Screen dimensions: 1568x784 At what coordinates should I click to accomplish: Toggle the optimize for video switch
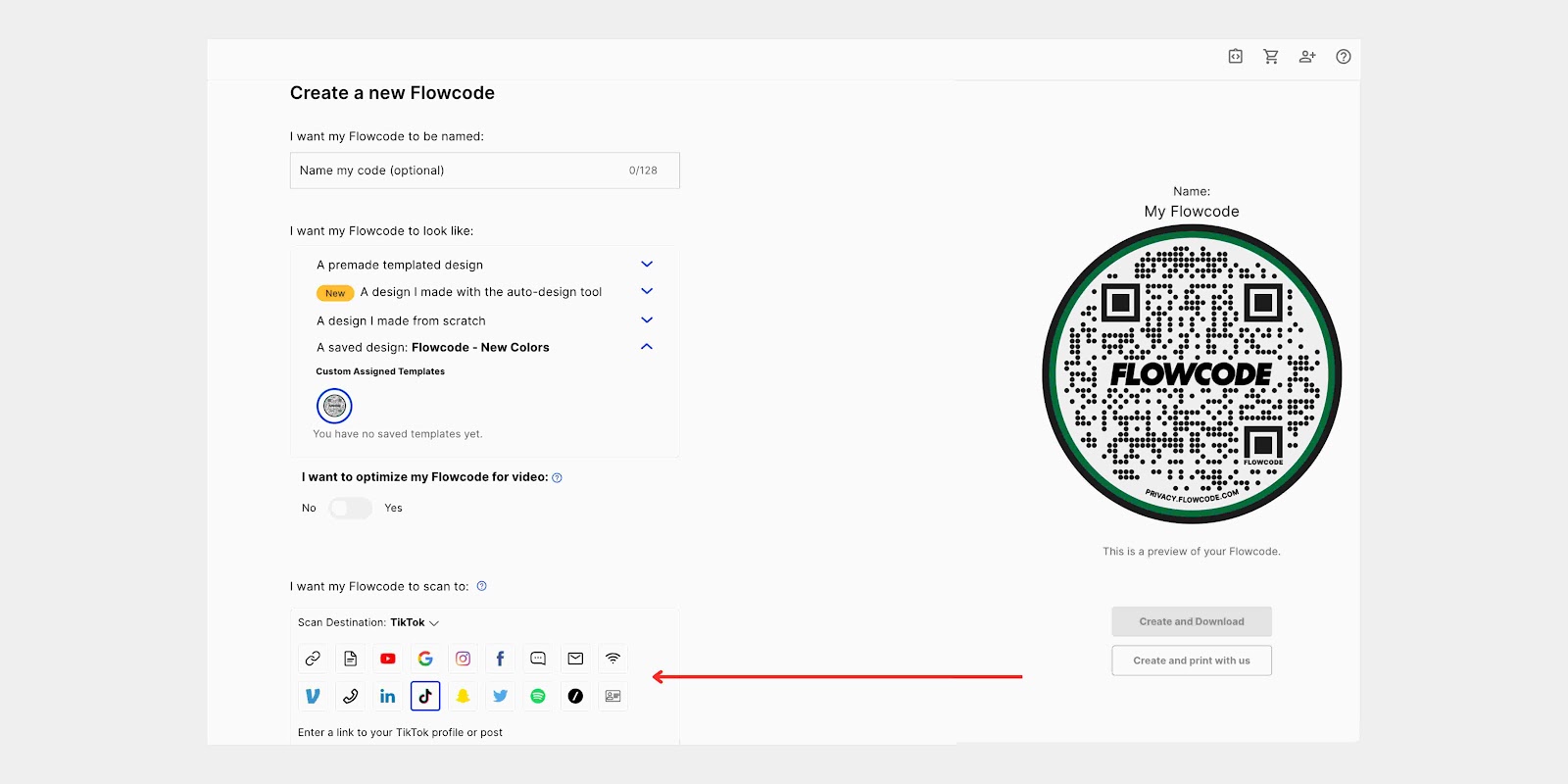[350, 508]
